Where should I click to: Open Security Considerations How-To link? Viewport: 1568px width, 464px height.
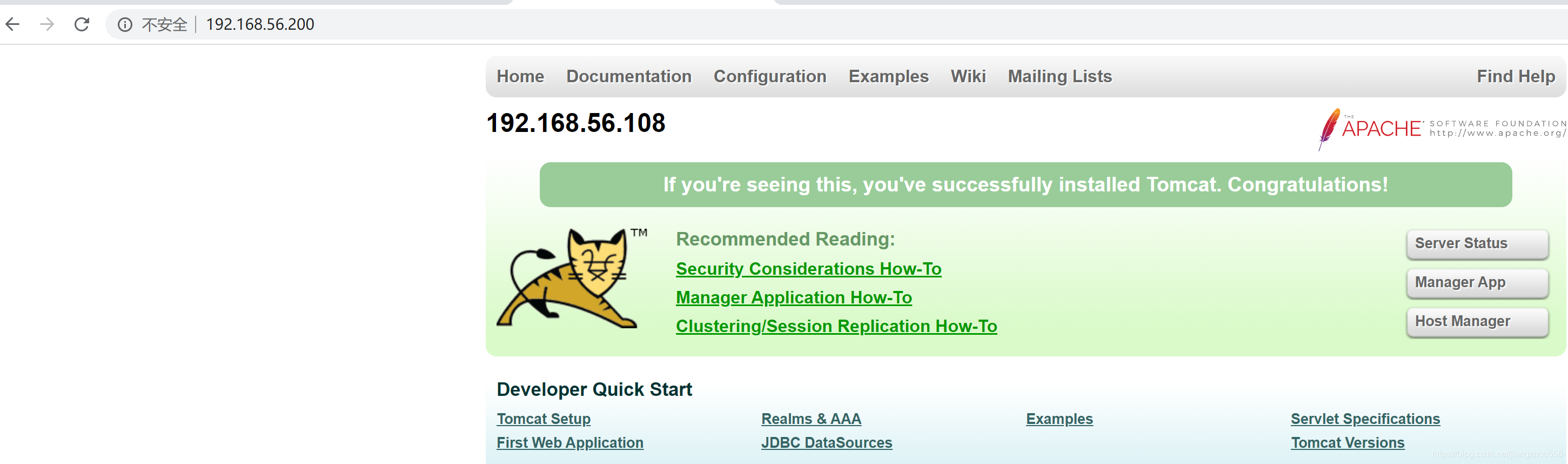tap(808, 269)
